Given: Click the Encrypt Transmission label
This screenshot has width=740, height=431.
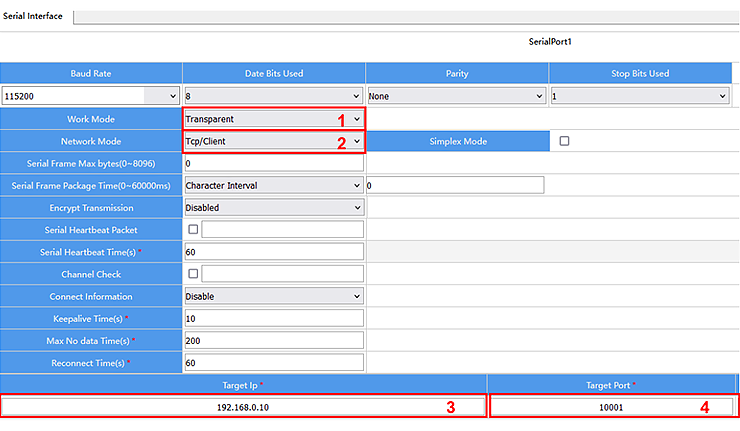Looking at the screenshot, I should point(91,208).
